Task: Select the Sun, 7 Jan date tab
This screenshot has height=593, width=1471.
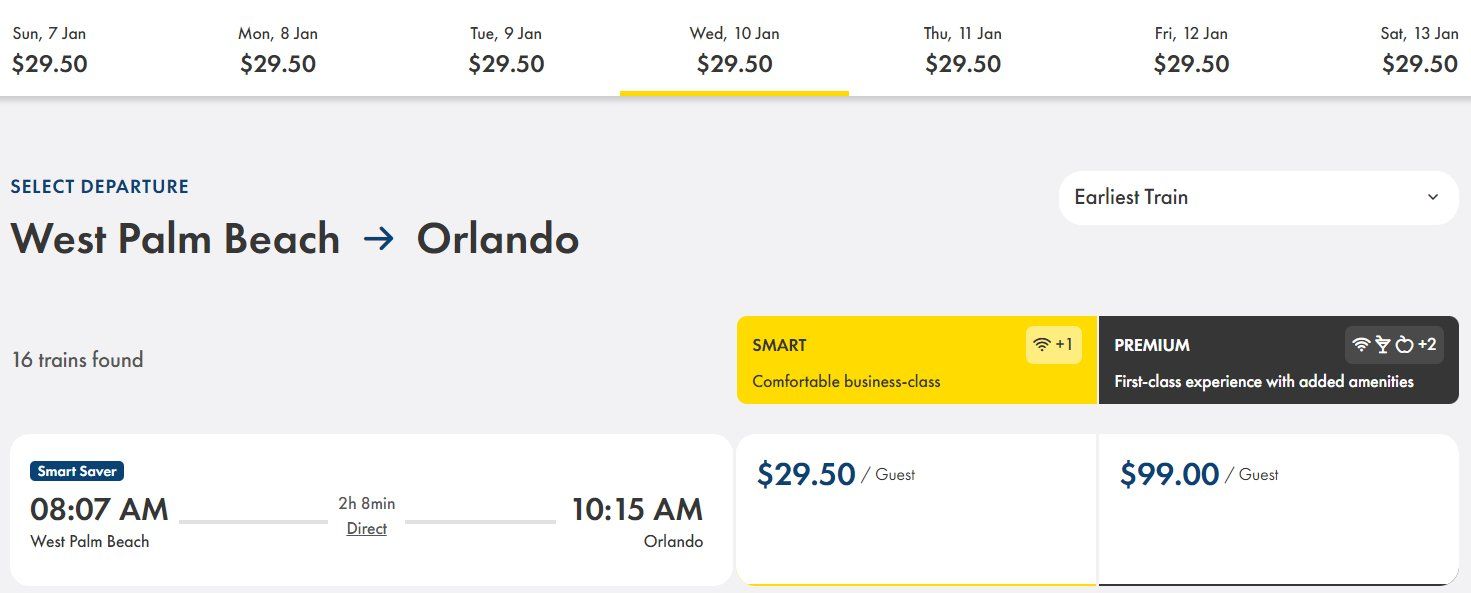Action: tap(50, 50)
